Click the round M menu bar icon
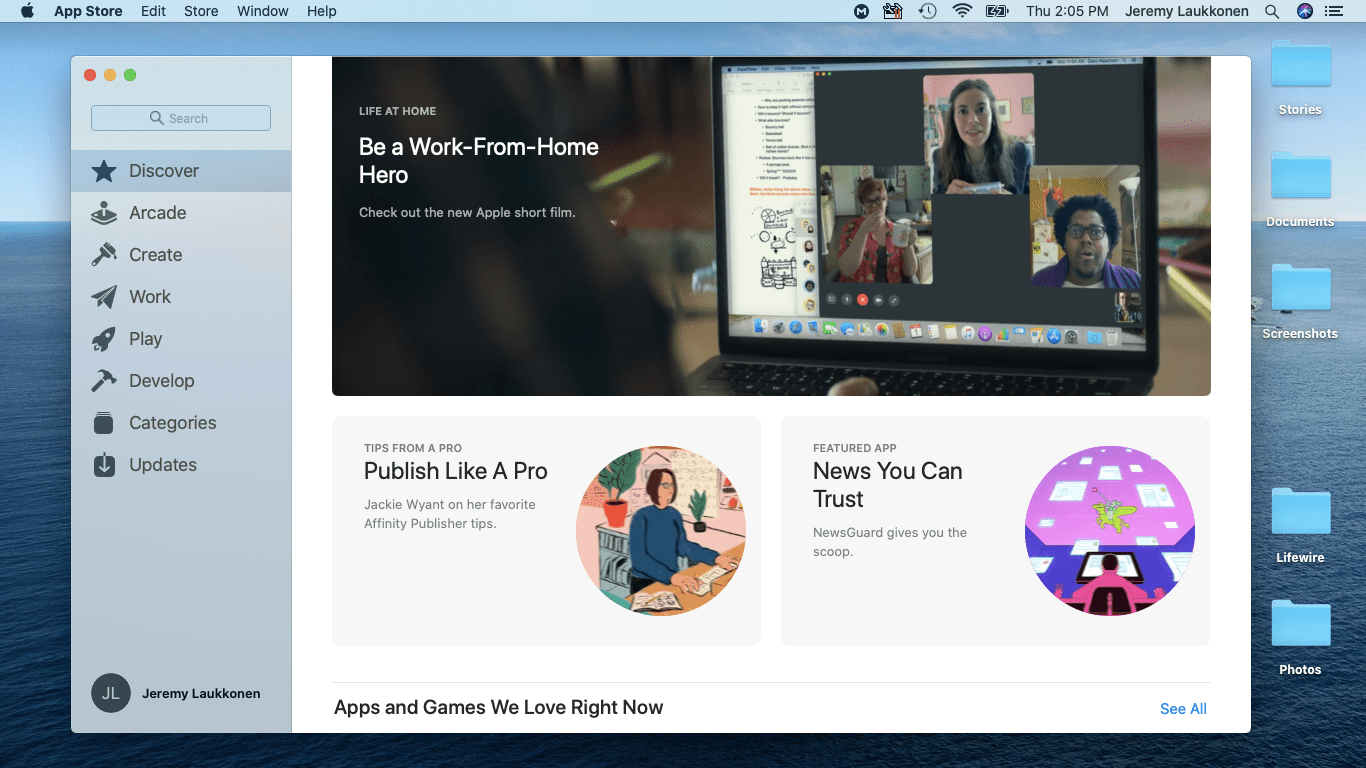The width and height of the screenshot is (1366, 768). coord(861,11)
